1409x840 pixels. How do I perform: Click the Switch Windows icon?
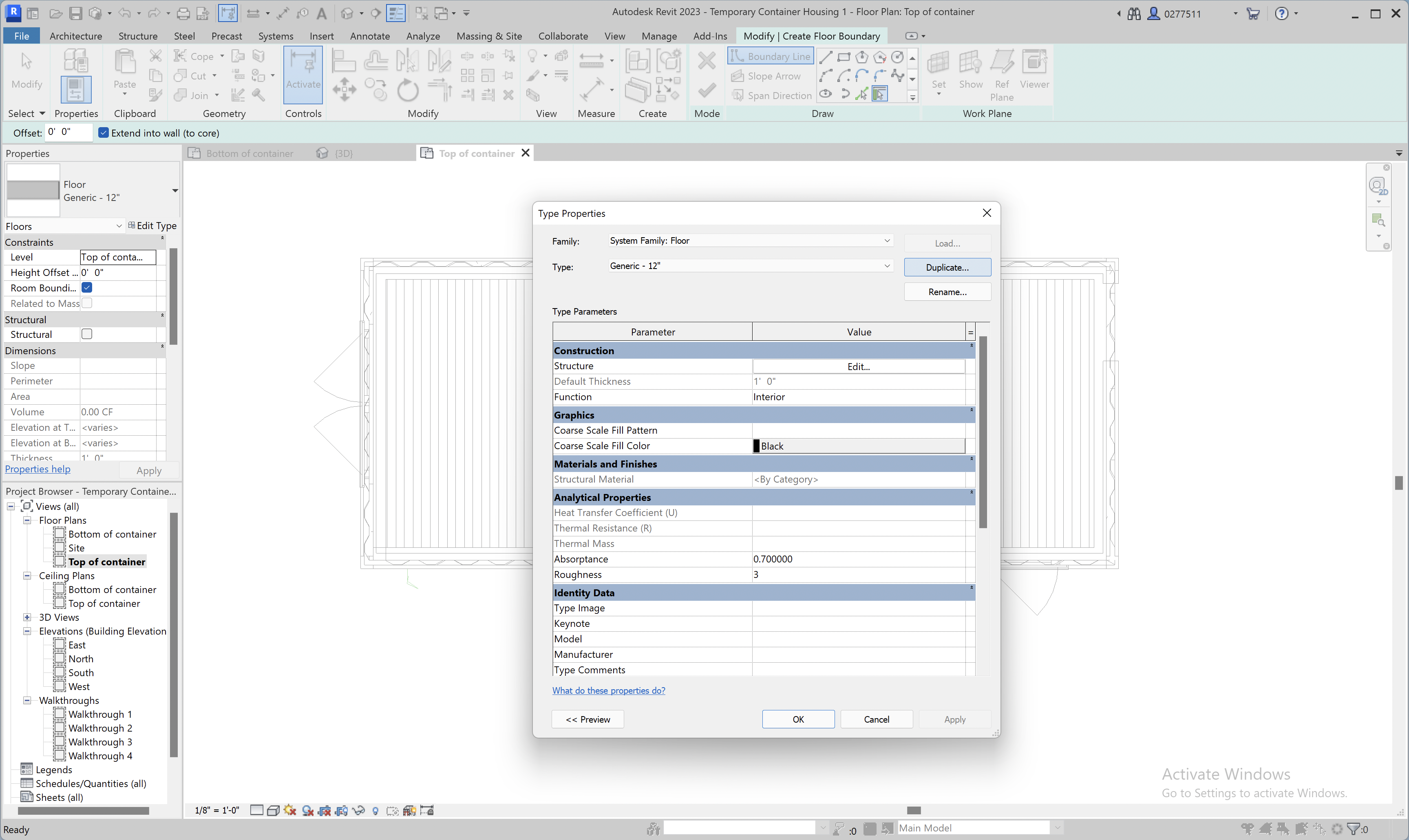click(442, 13)
